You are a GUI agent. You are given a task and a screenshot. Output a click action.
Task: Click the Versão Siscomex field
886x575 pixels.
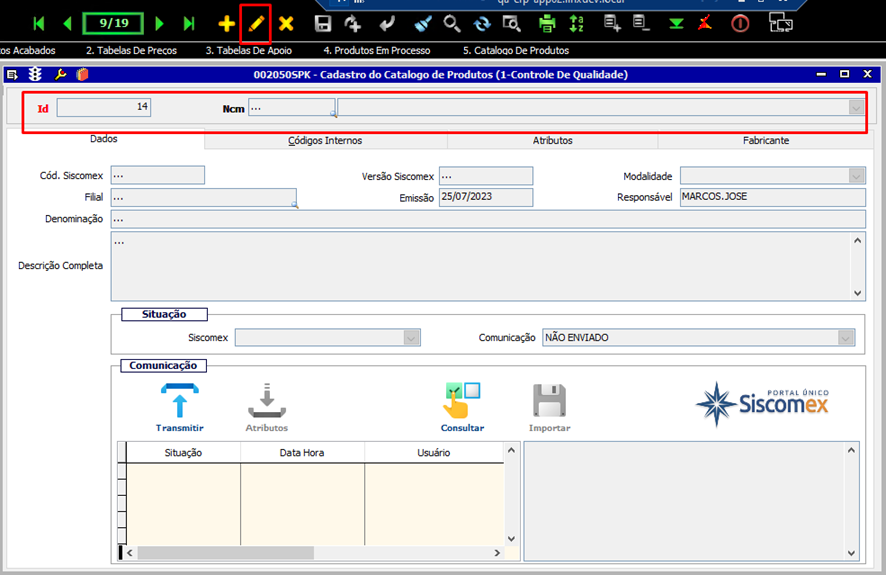(x=486, y=176)
